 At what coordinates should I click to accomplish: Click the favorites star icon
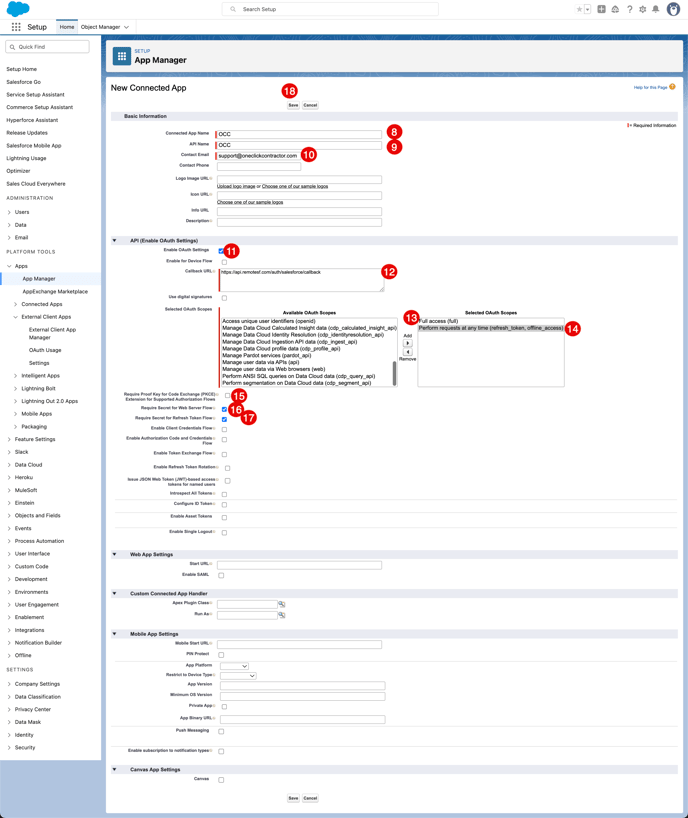tap(579, 9)
